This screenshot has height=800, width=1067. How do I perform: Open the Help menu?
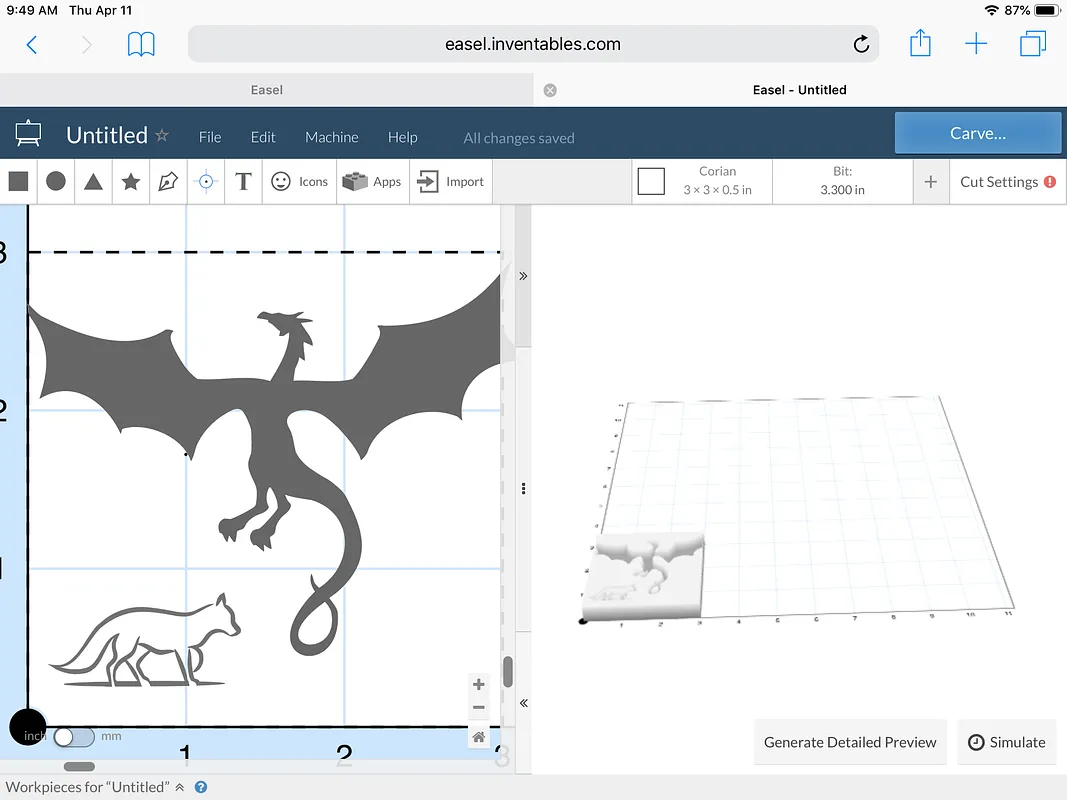(402, 137)
